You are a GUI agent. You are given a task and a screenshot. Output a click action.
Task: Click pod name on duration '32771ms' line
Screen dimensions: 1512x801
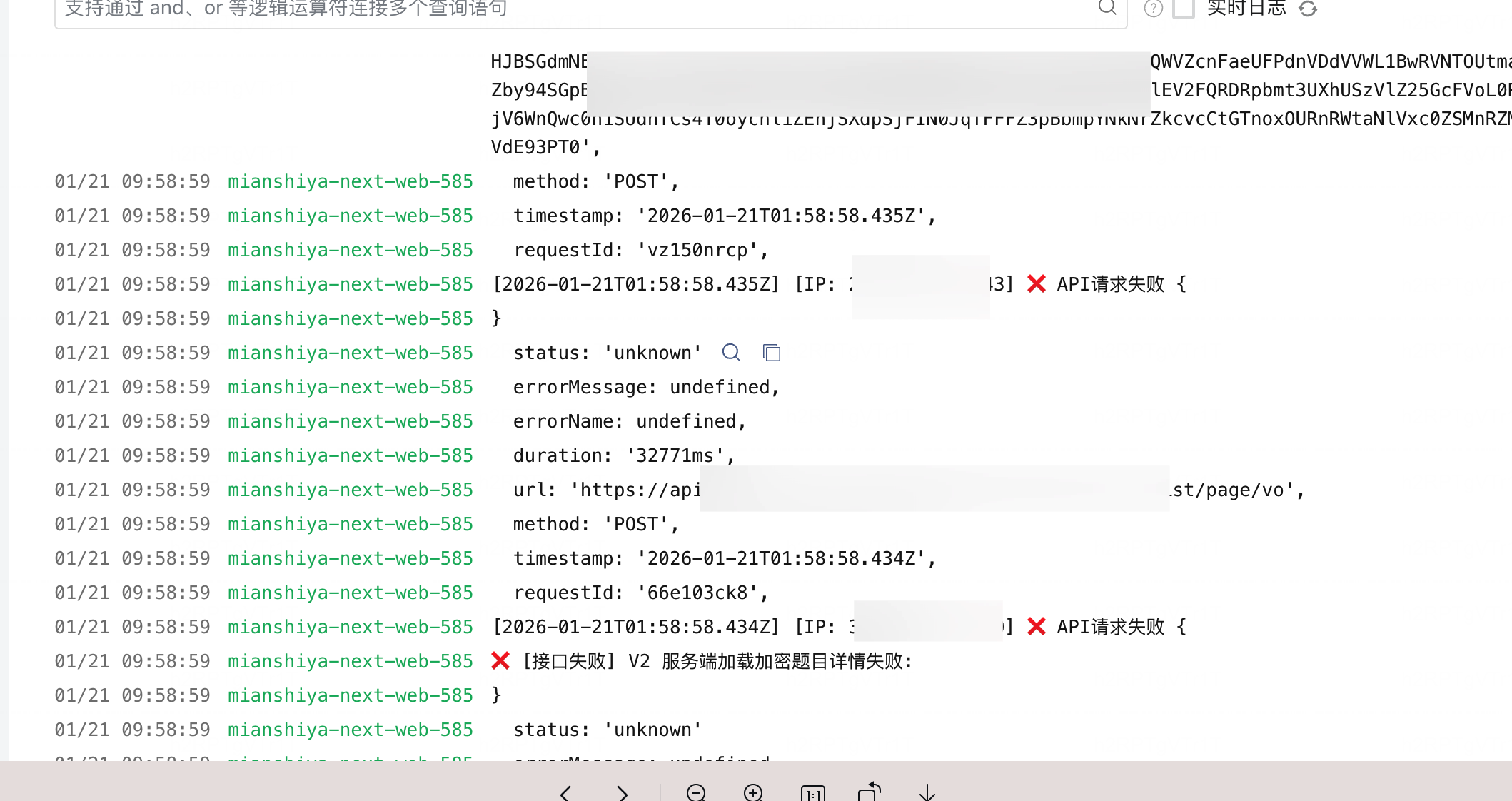[x=350, y=455]
